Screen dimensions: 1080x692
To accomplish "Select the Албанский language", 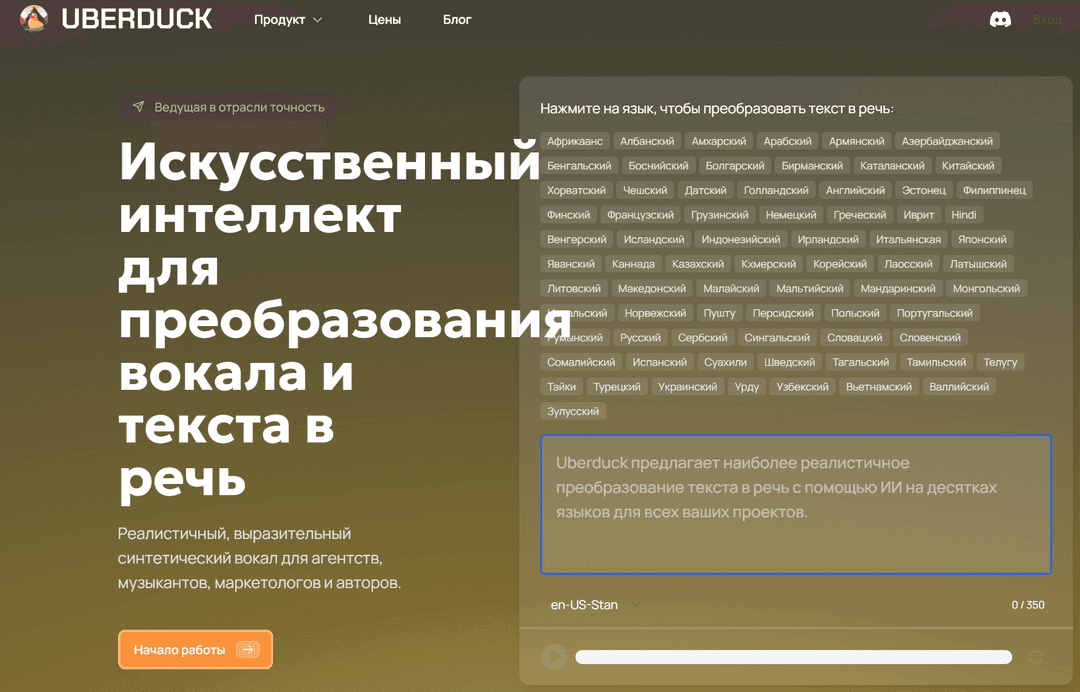I will [x=647, y=141].
